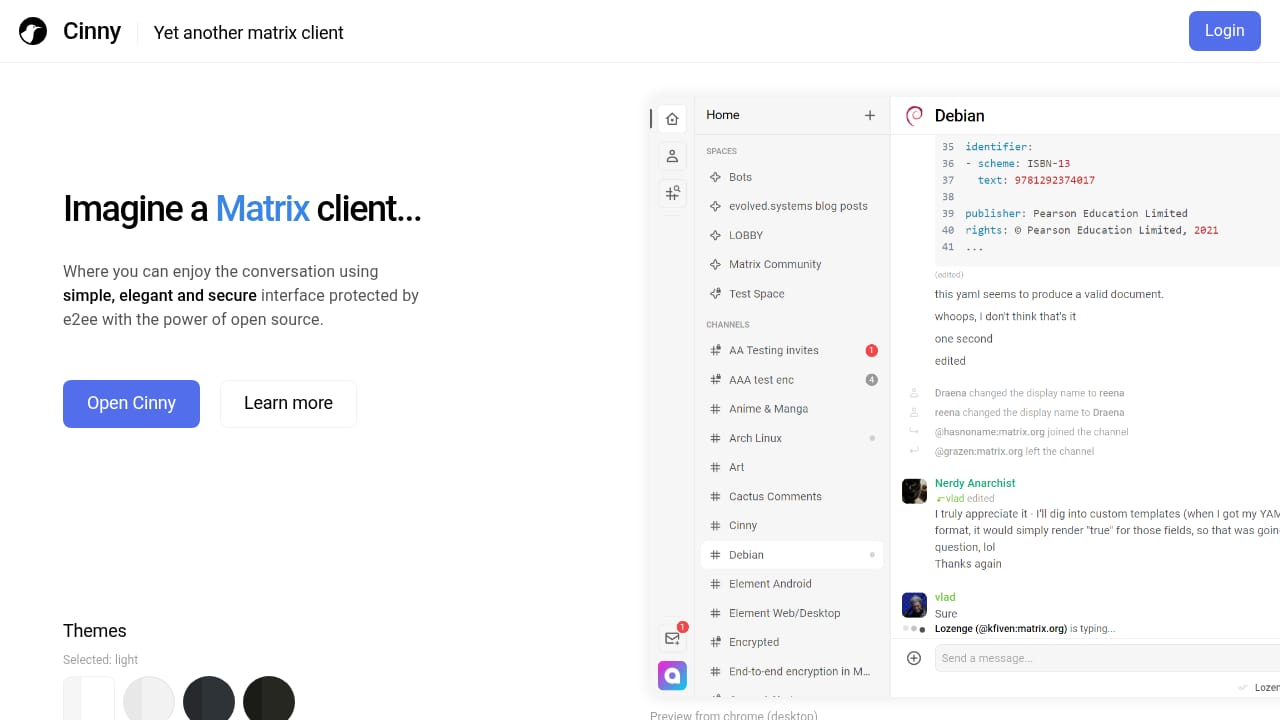Screen dimensions: 1280x720
Task: Click the Cinny bird logo
Action: [x=33, y=31]
